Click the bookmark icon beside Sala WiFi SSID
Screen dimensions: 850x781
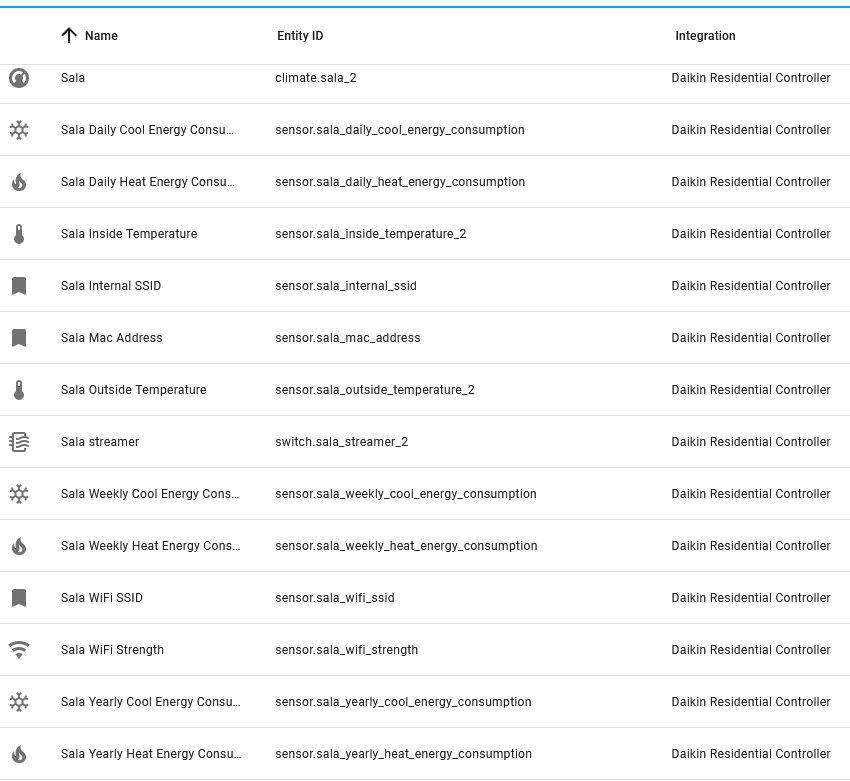pos(19,597)
